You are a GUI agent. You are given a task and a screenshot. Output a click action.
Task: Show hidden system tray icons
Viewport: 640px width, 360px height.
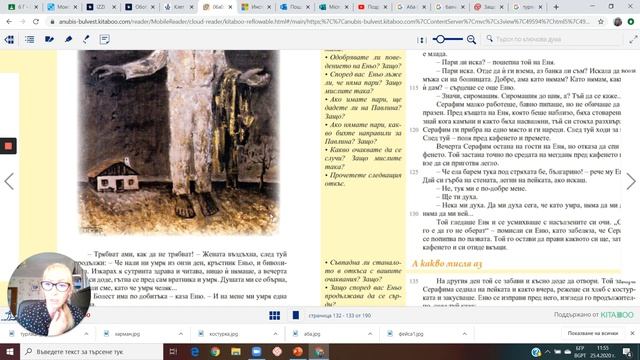coord(547,352)
